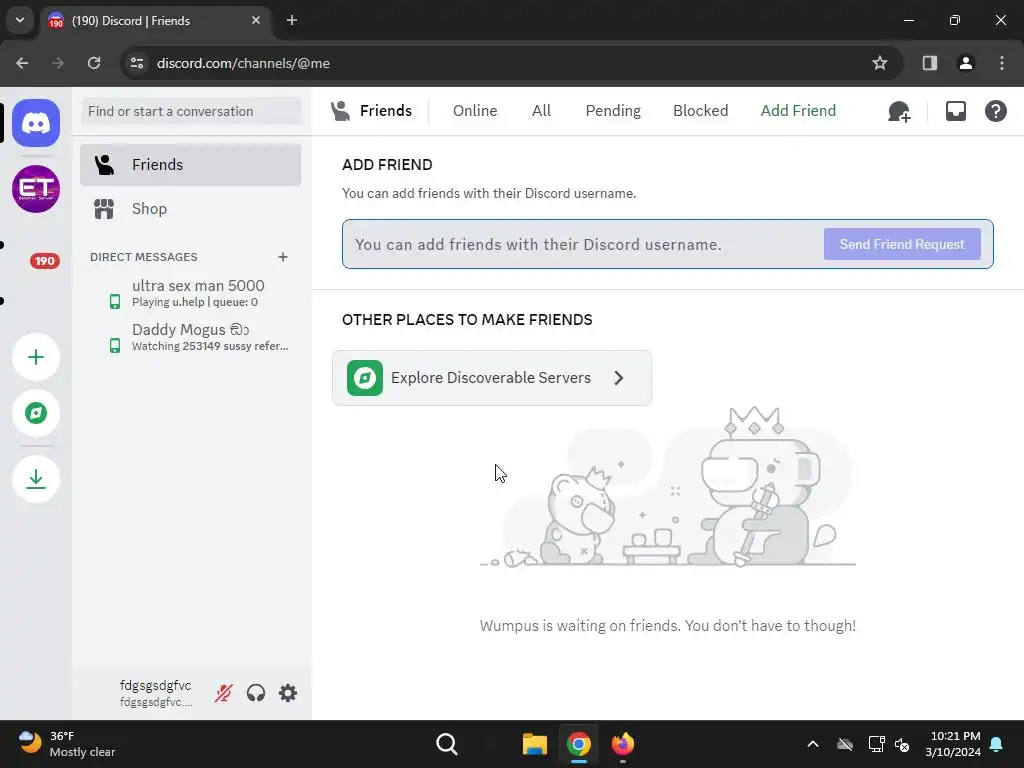The width and height of the screenshot is (1024, 768).
Task: Open Windows notifications bell
Action: pyautogui.click(x=997, y=744)
